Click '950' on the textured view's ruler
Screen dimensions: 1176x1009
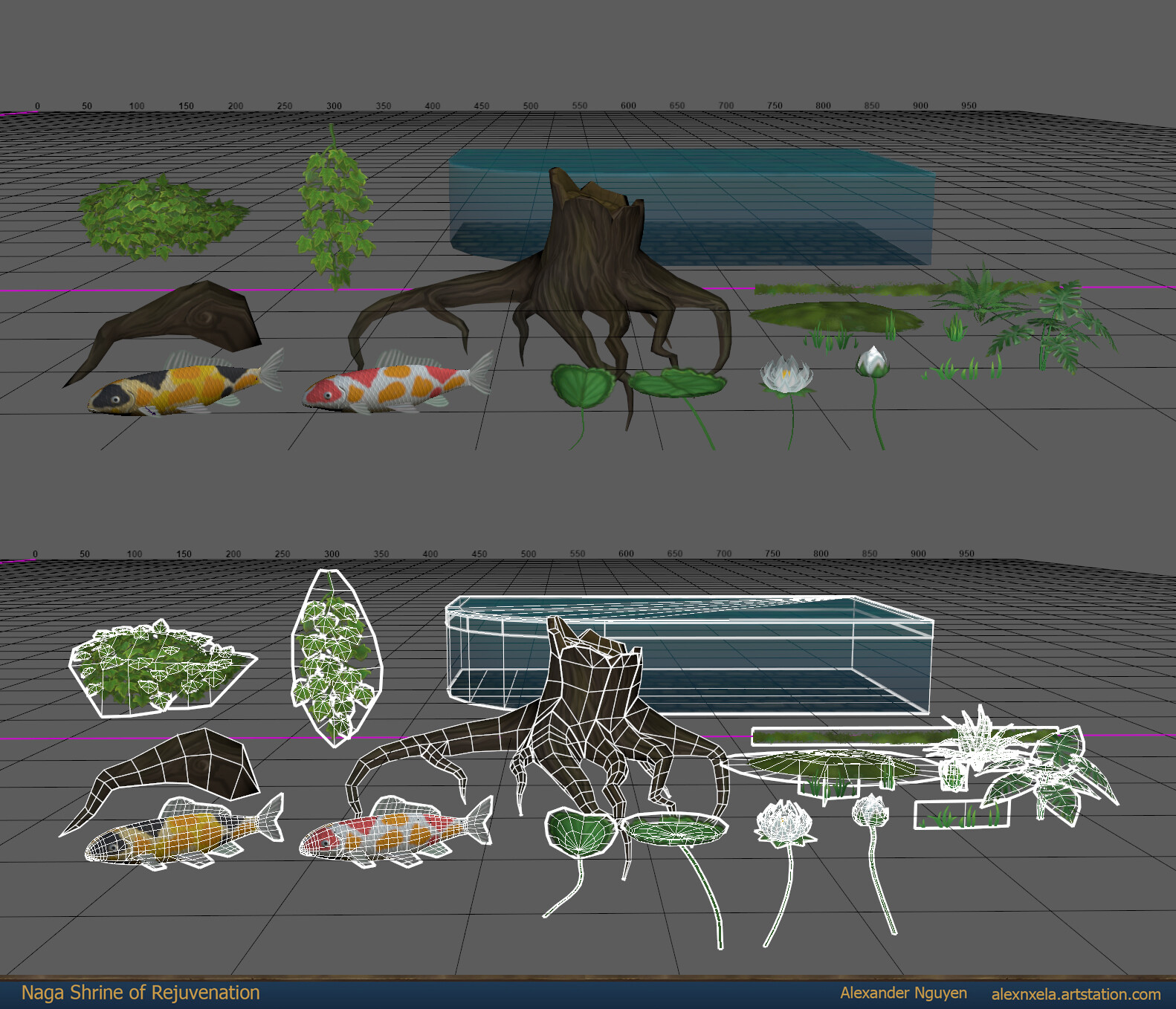click(969, 106)
